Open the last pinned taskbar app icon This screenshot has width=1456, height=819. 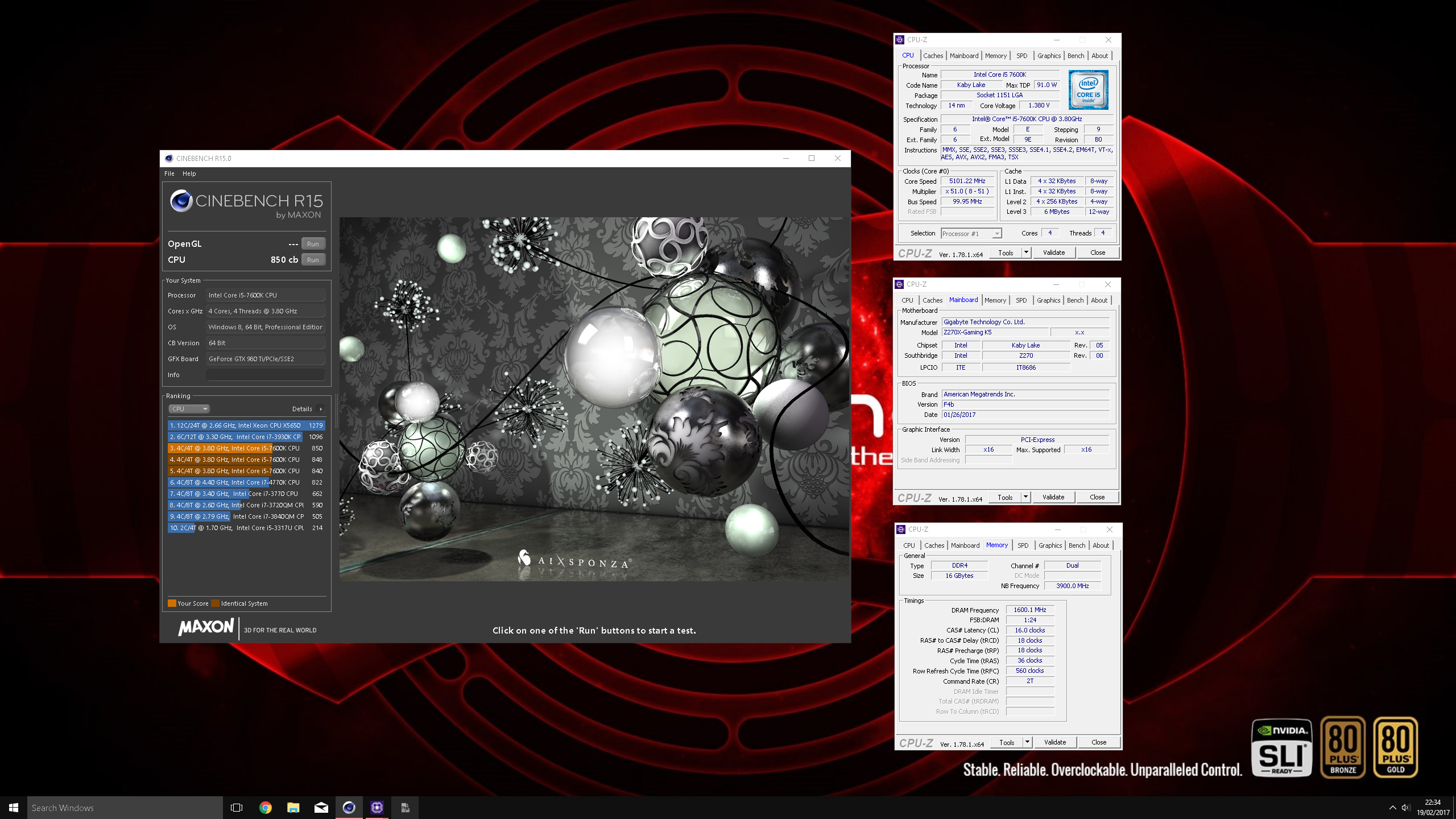(x=405, y=808)
